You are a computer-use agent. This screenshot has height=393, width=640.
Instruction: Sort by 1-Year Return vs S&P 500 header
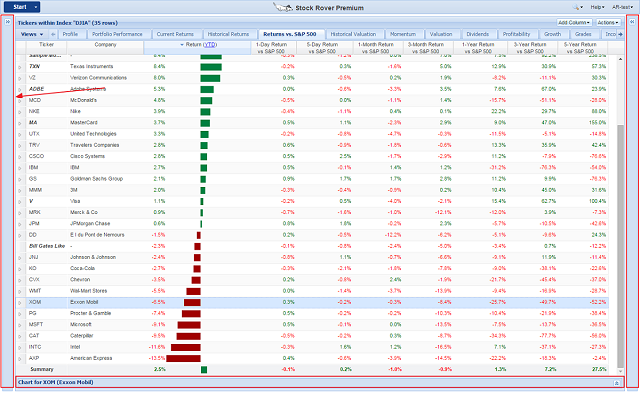[x=478, y=48]
